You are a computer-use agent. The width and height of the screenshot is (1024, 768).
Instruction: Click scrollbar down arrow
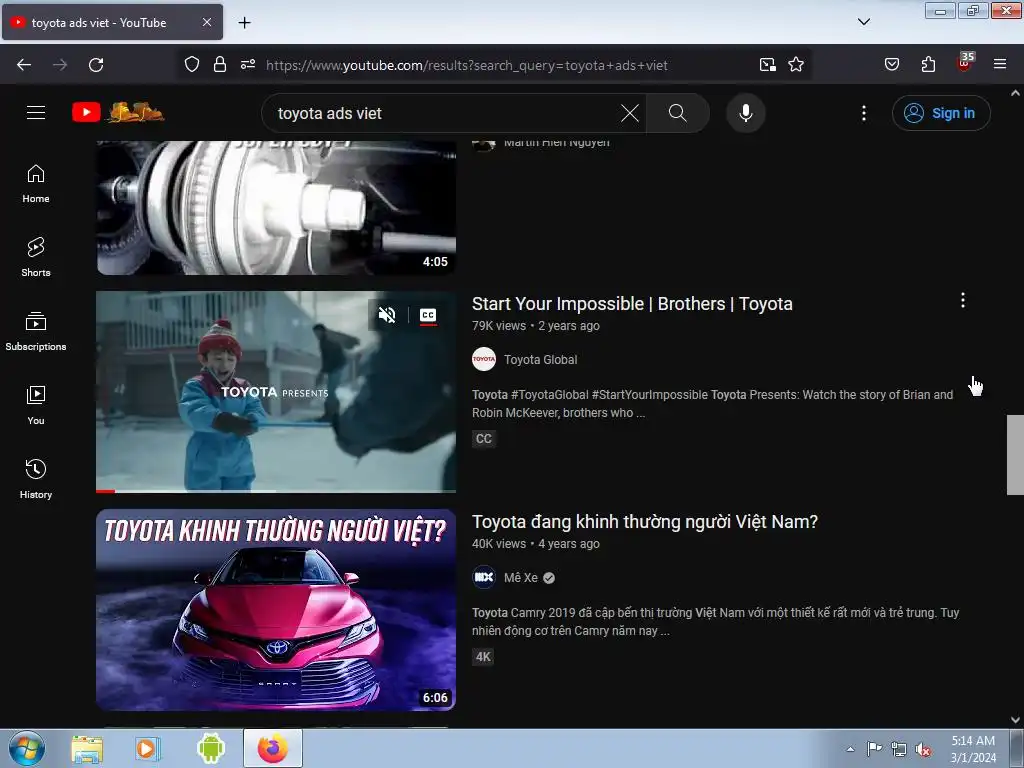pos(1015,720)
